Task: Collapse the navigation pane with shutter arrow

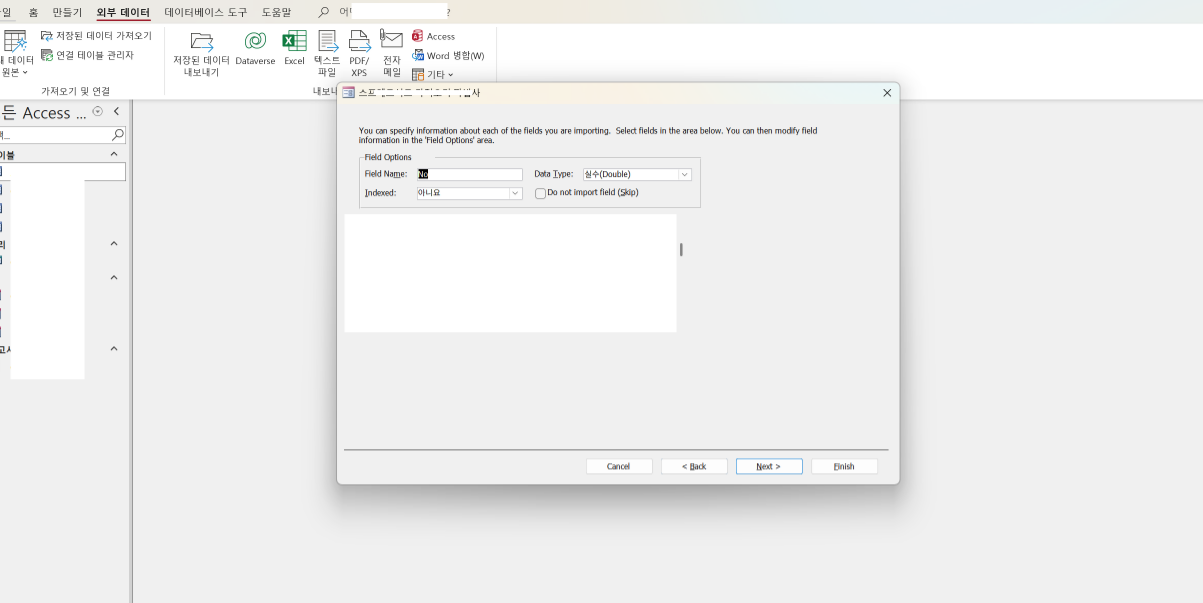Action: click(x=116, y=112)
